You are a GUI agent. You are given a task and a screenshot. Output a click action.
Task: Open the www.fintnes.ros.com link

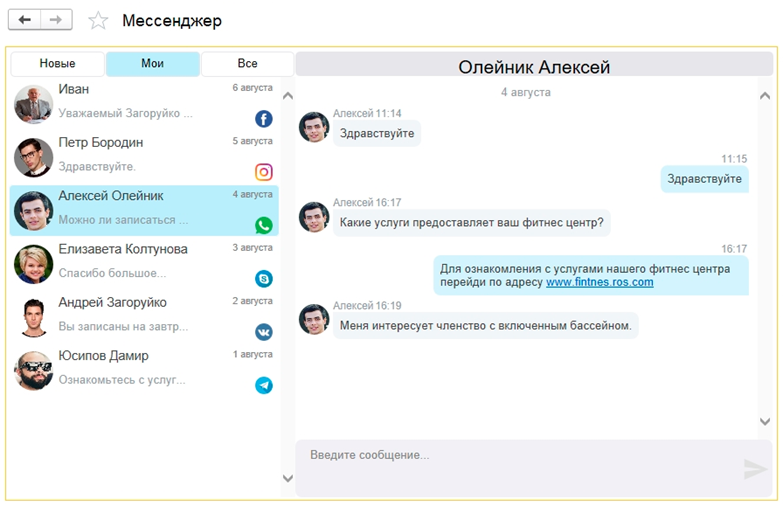(599, 282)
